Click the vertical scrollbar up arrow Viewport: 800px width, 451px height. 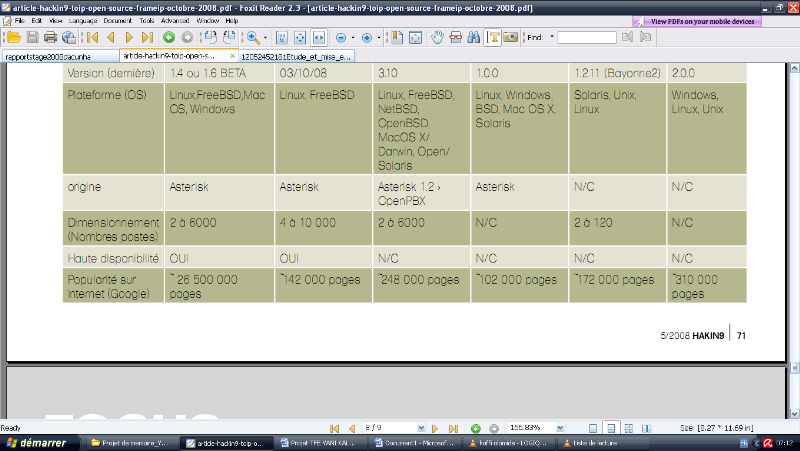tap(794, 68)
